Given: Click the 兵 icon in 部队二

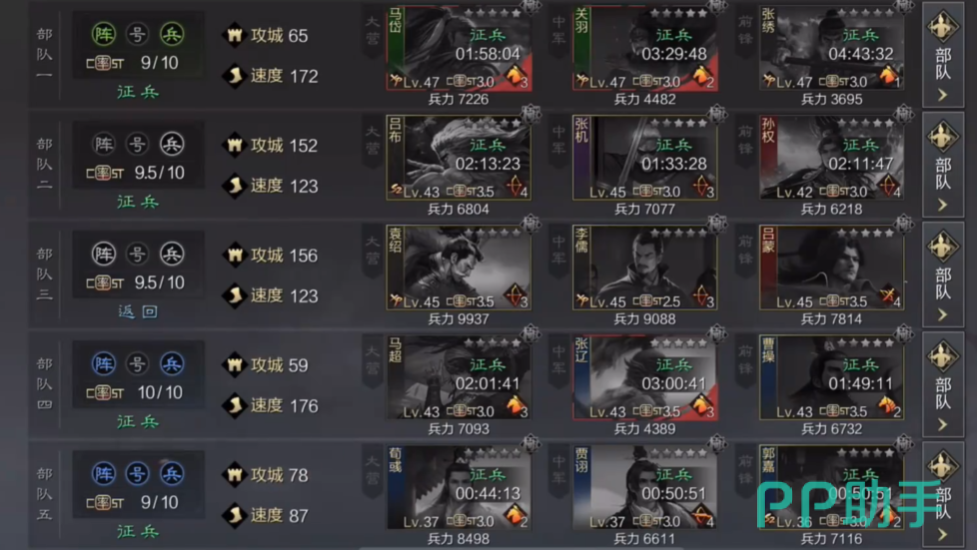Looking at the screenshot, I should coord(171,145).
